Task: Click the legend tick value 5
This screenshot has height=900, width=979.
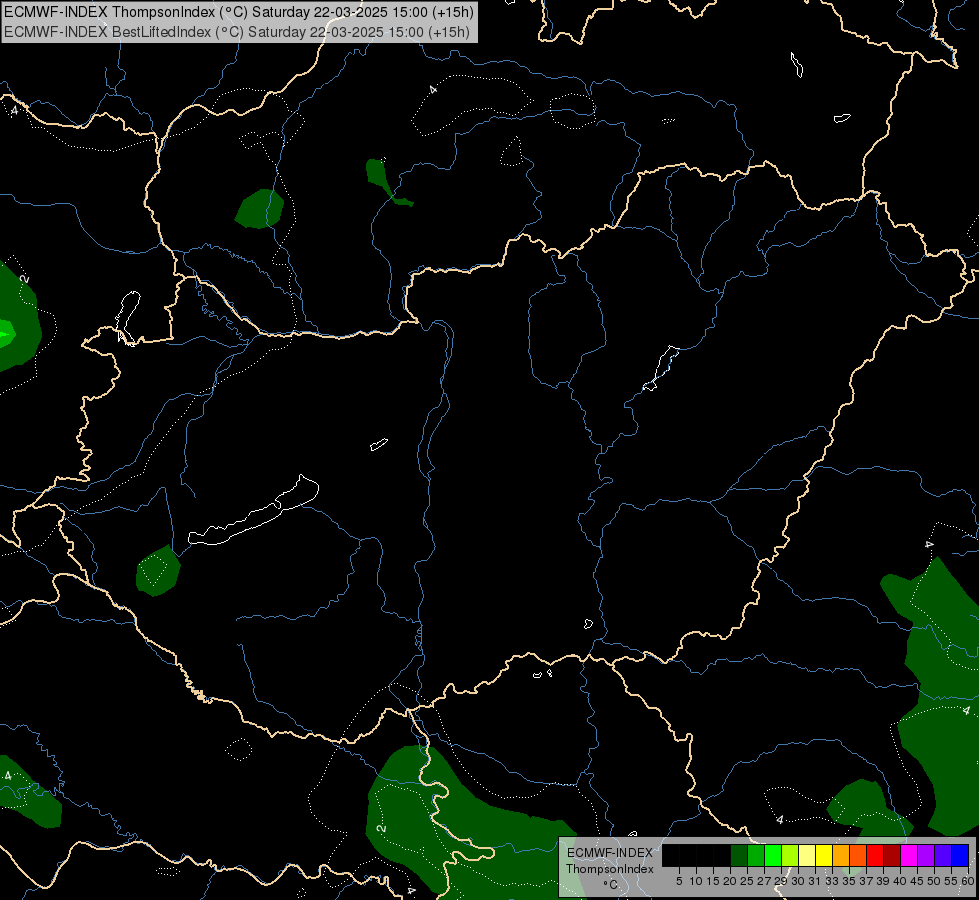Action: 679,881
